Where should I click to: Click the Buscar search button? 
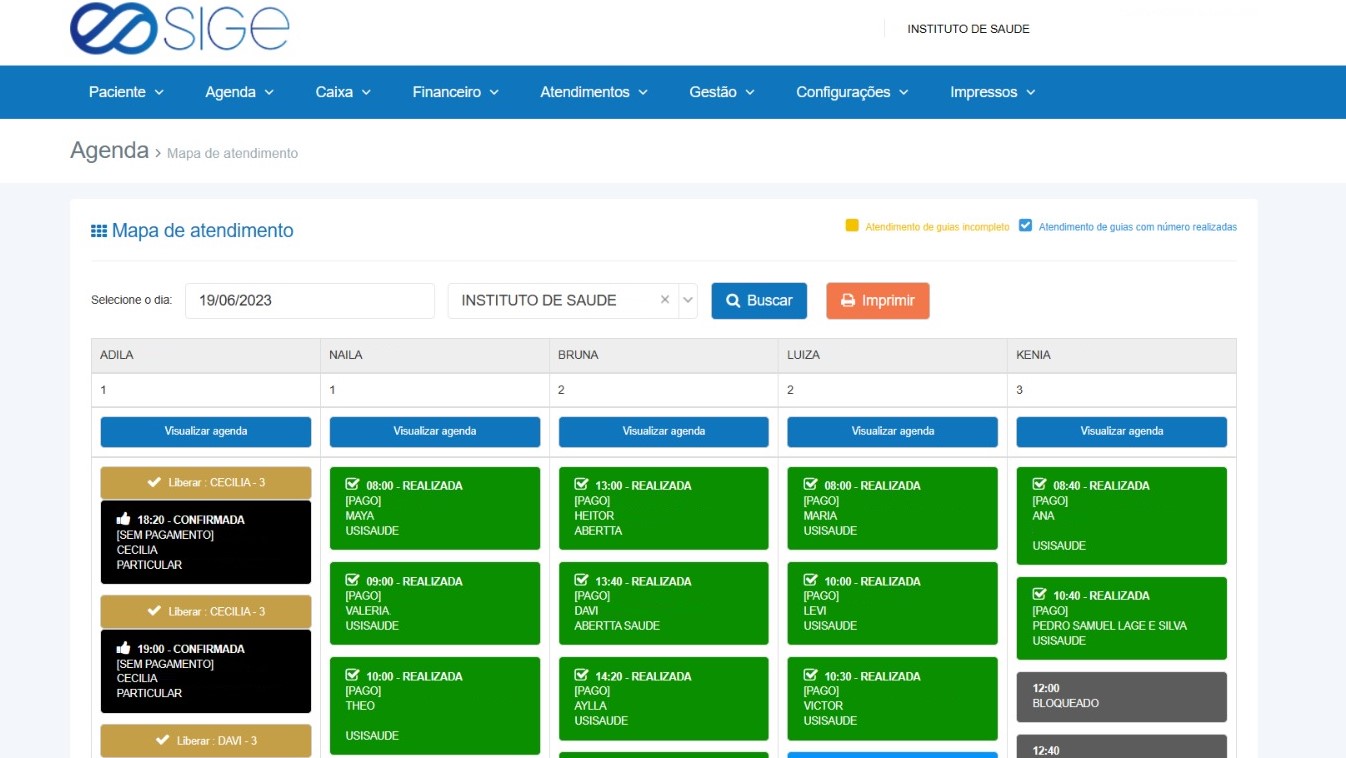[759, 301]
